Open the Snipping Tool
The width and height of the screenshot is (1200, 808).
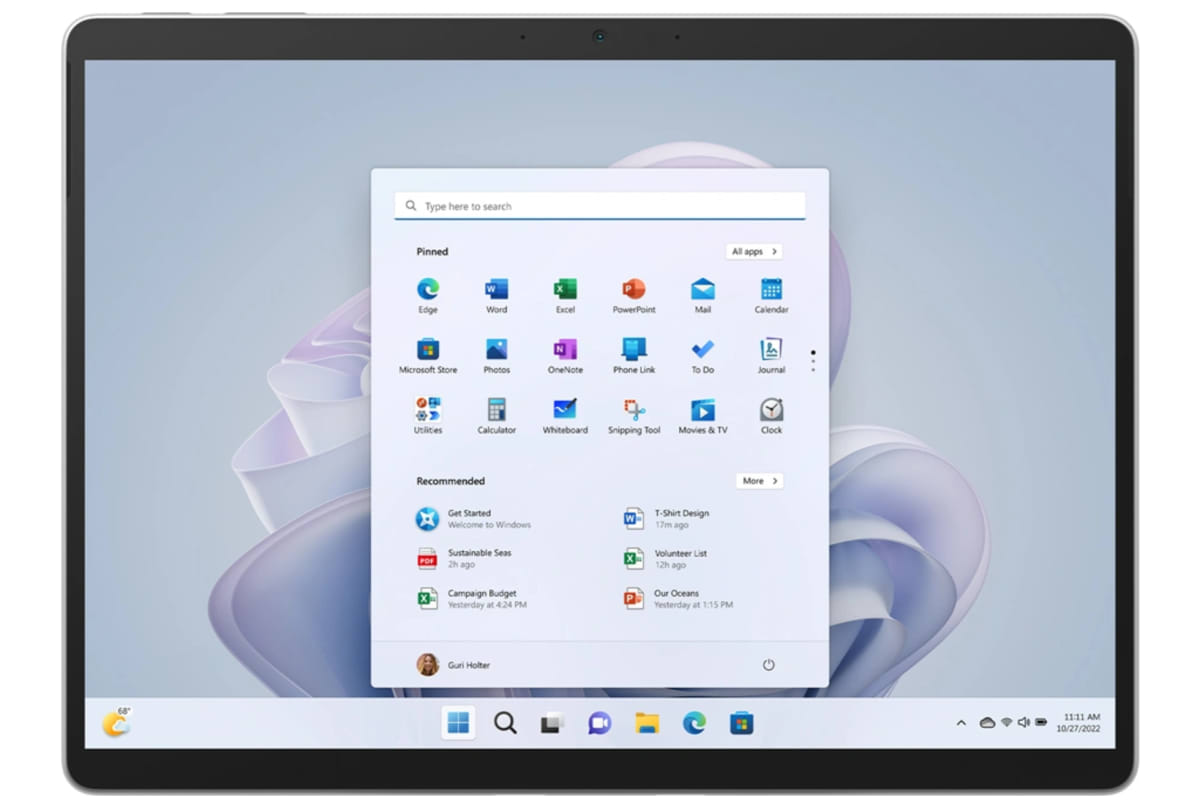coord(633,410)
